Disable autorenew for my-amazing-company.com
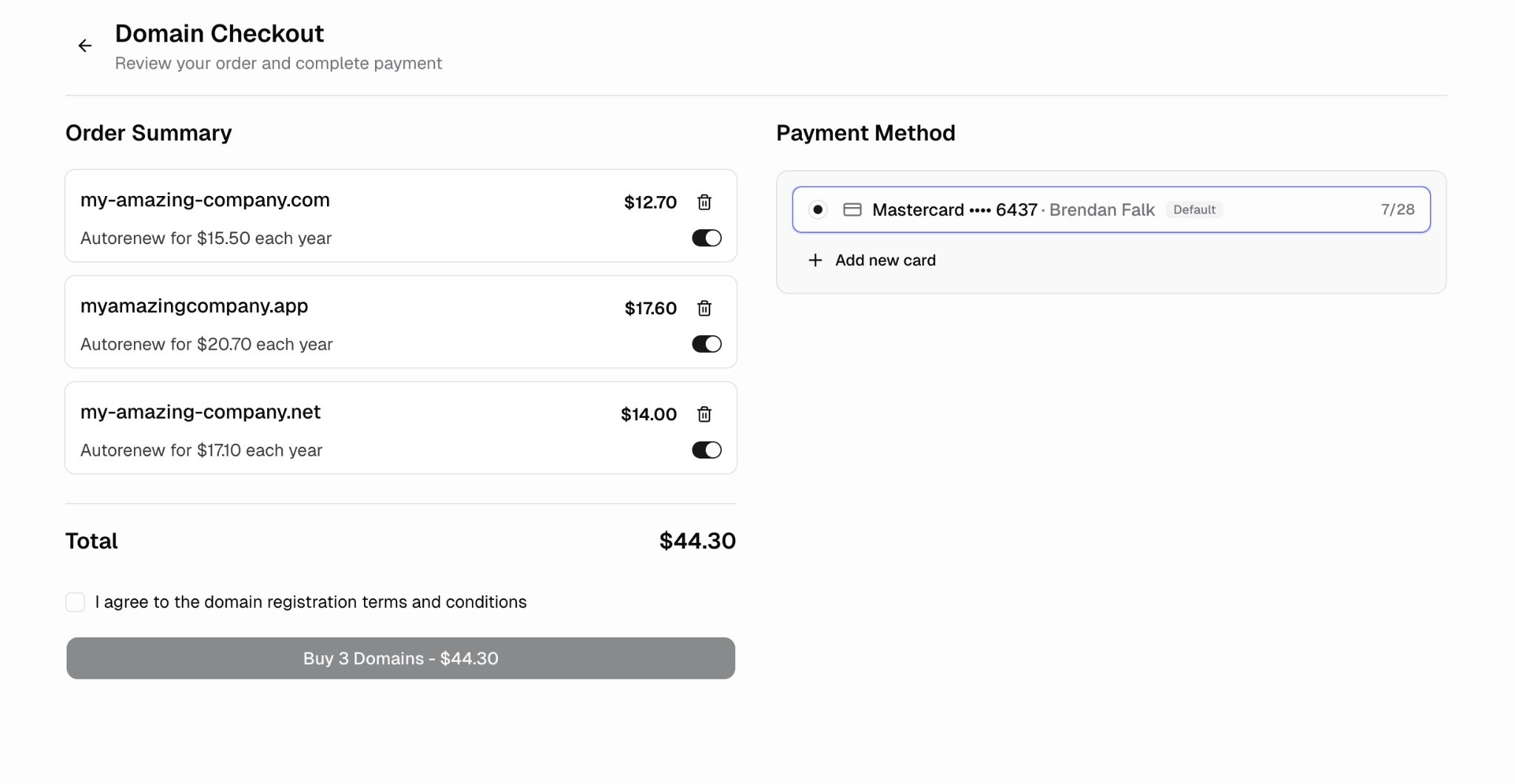 click(706, 237)
